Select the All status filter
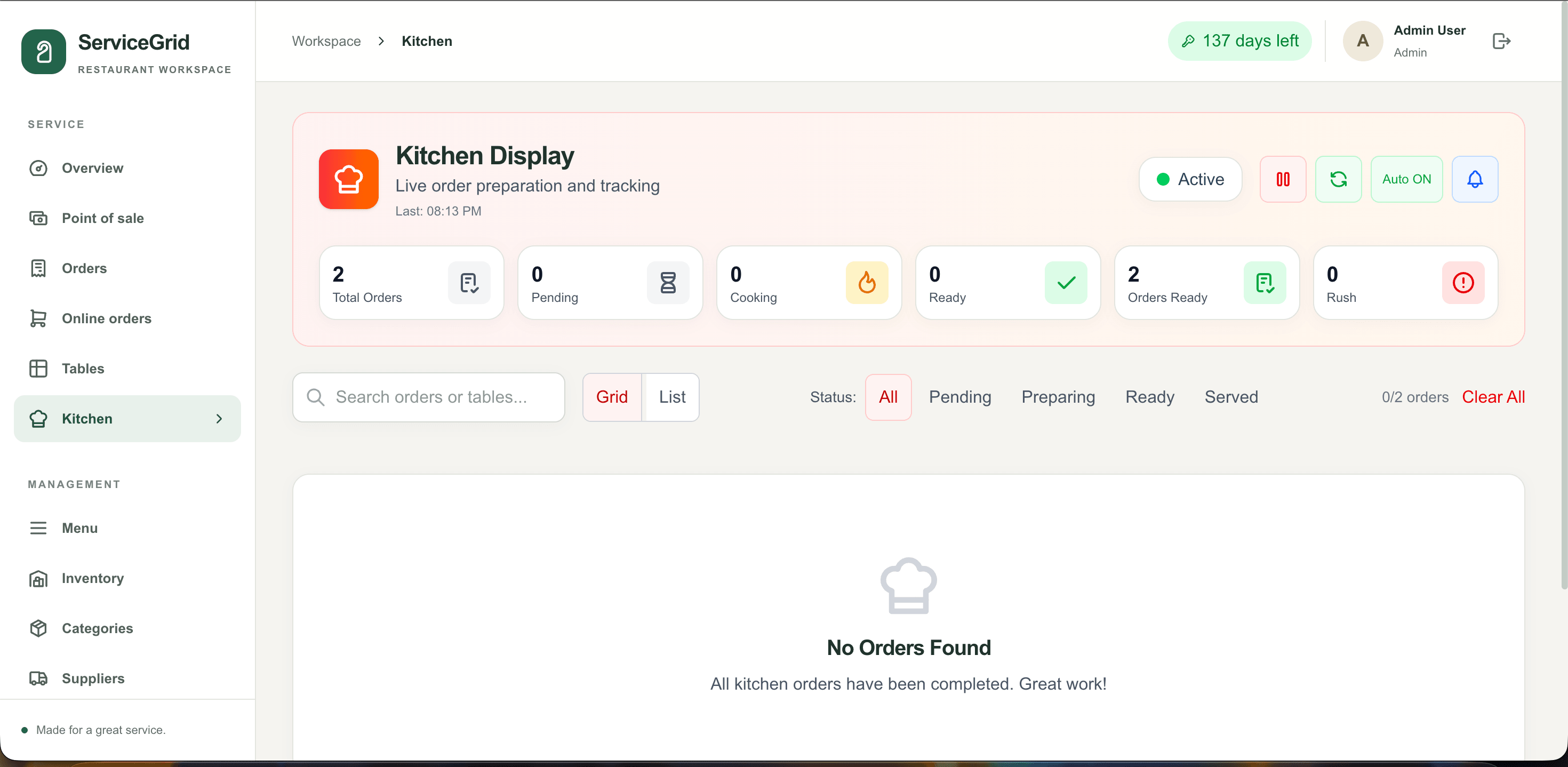 (888, 397)
